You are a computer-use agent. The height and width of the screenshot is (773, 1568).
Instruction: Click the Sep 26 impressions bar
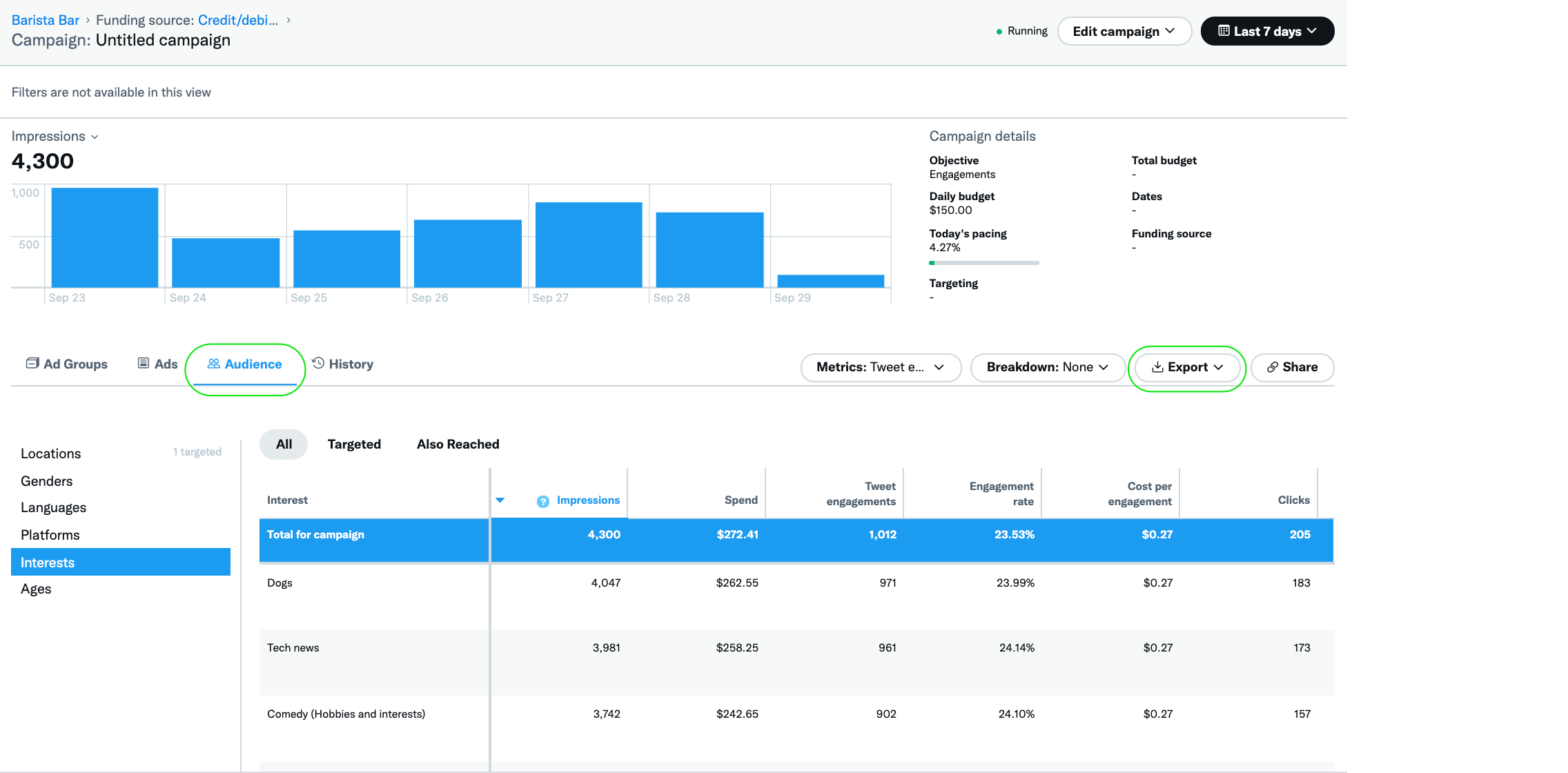tap(468, 253)
